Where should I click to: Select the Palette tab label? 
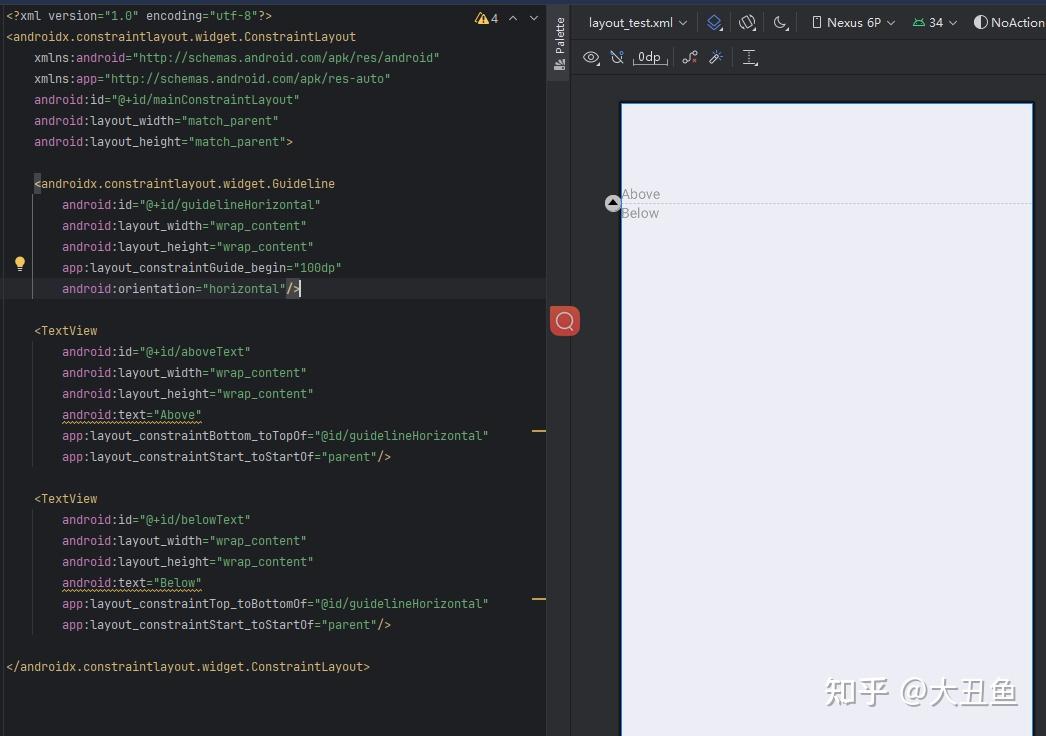tap(558, 39)
